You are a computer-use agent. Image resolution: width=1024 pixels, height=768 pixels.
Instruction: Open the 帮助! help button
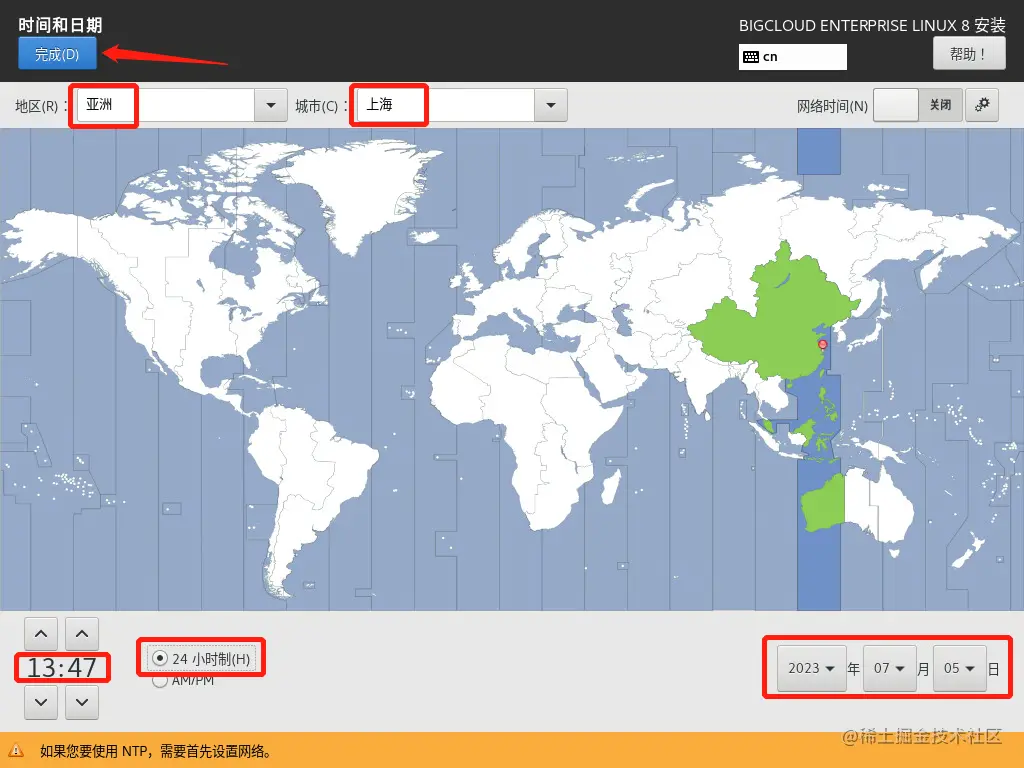pos(968,54)
